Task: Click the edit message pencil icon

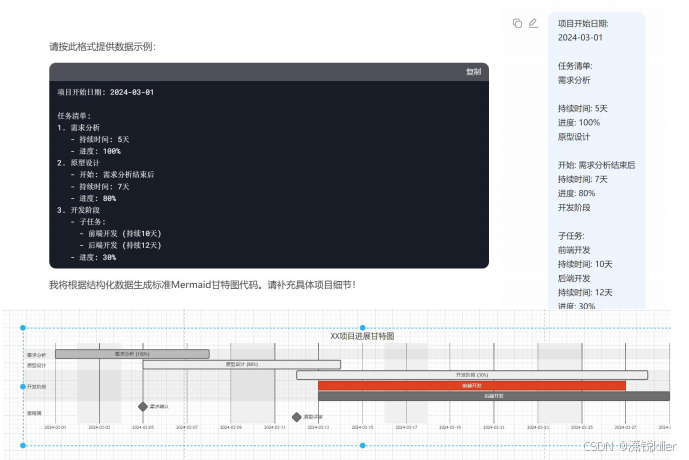Action: coord(533,23)
